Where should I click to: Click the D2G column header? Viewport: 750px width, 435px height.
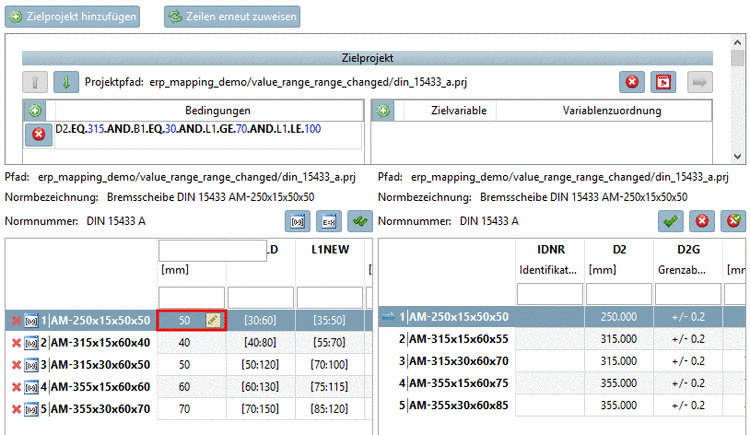pyautogui.click(x=688, y=249)
